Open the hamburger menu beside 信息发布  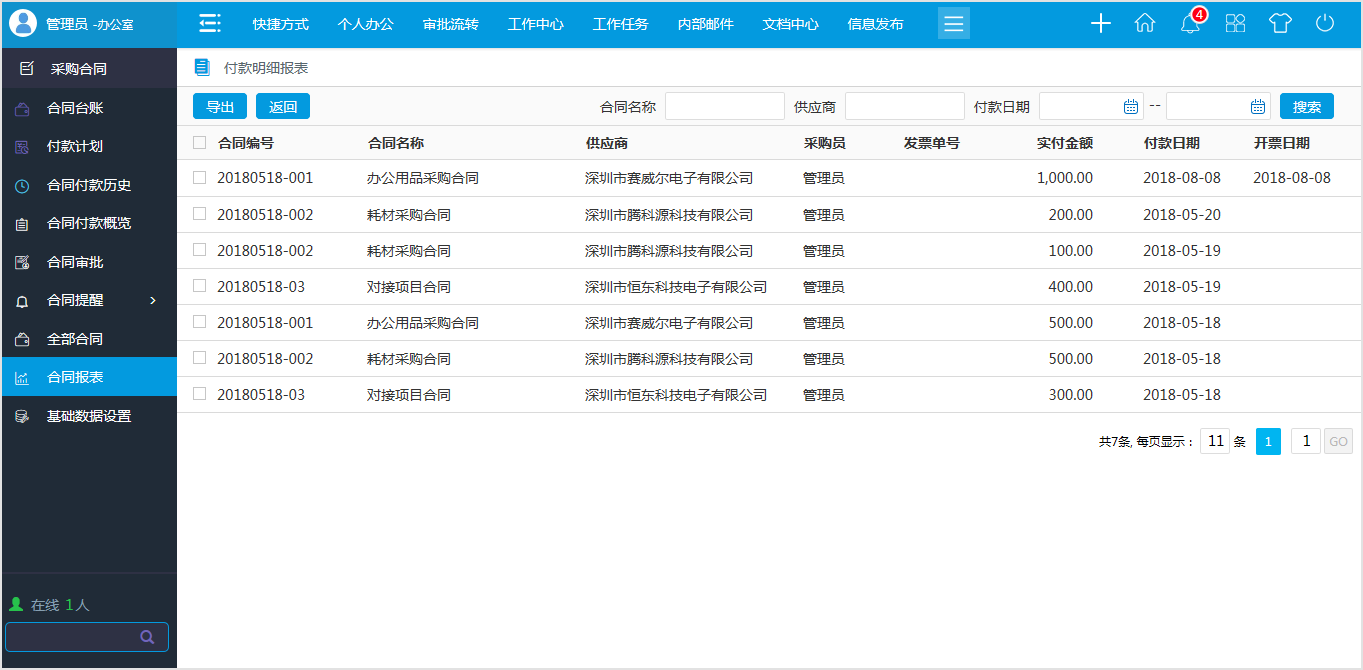click(x=953, y=22)
